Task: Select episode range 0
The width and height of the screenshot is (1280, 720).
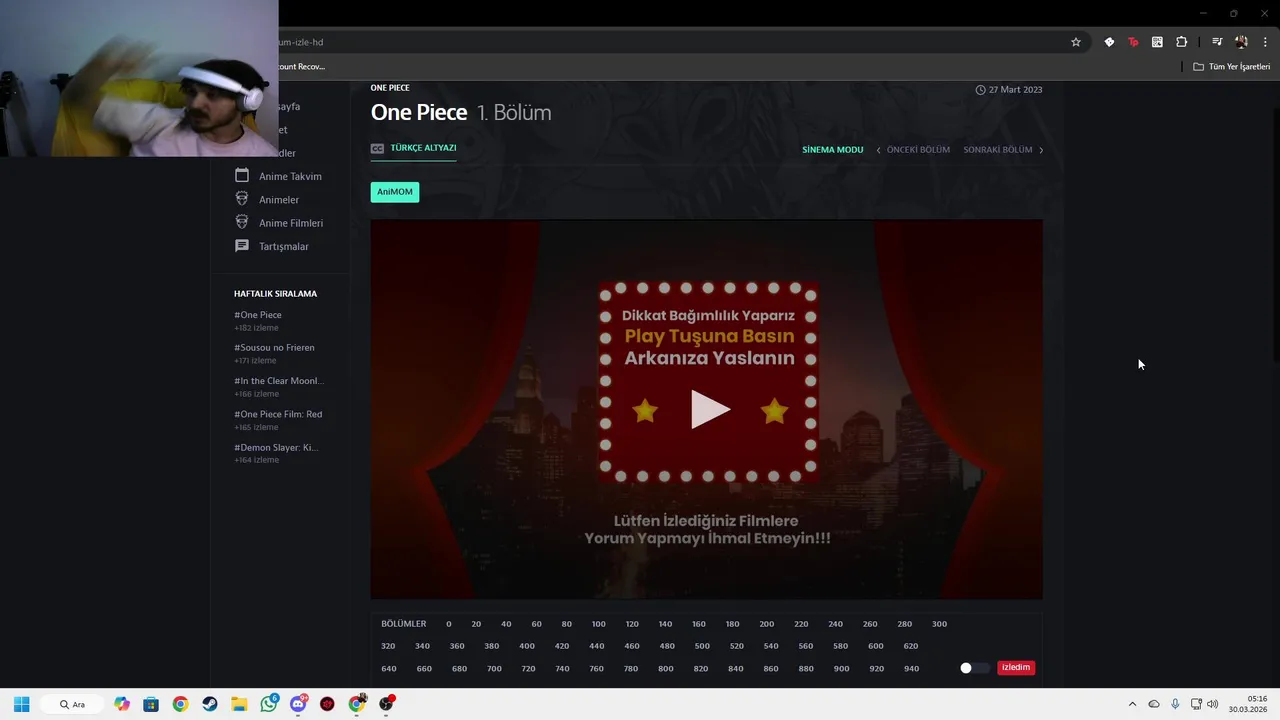Action: click(449, 624)
